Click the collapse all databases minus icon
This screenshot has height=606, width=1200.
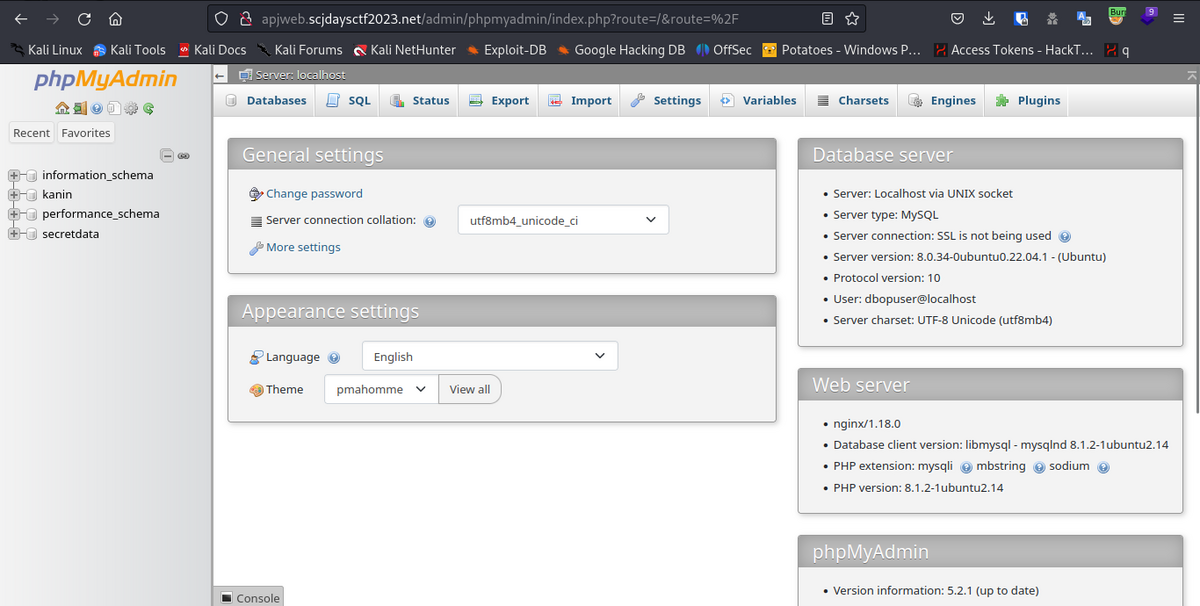(168, 155)
